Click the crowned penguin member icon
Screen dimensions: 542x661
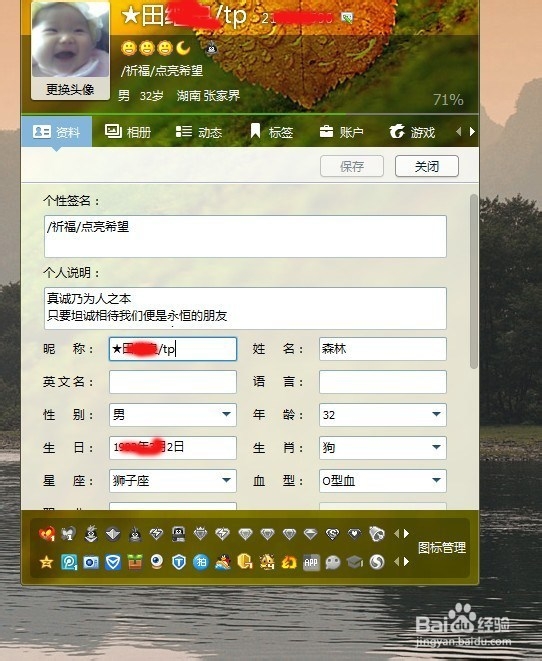coord(91,534)
